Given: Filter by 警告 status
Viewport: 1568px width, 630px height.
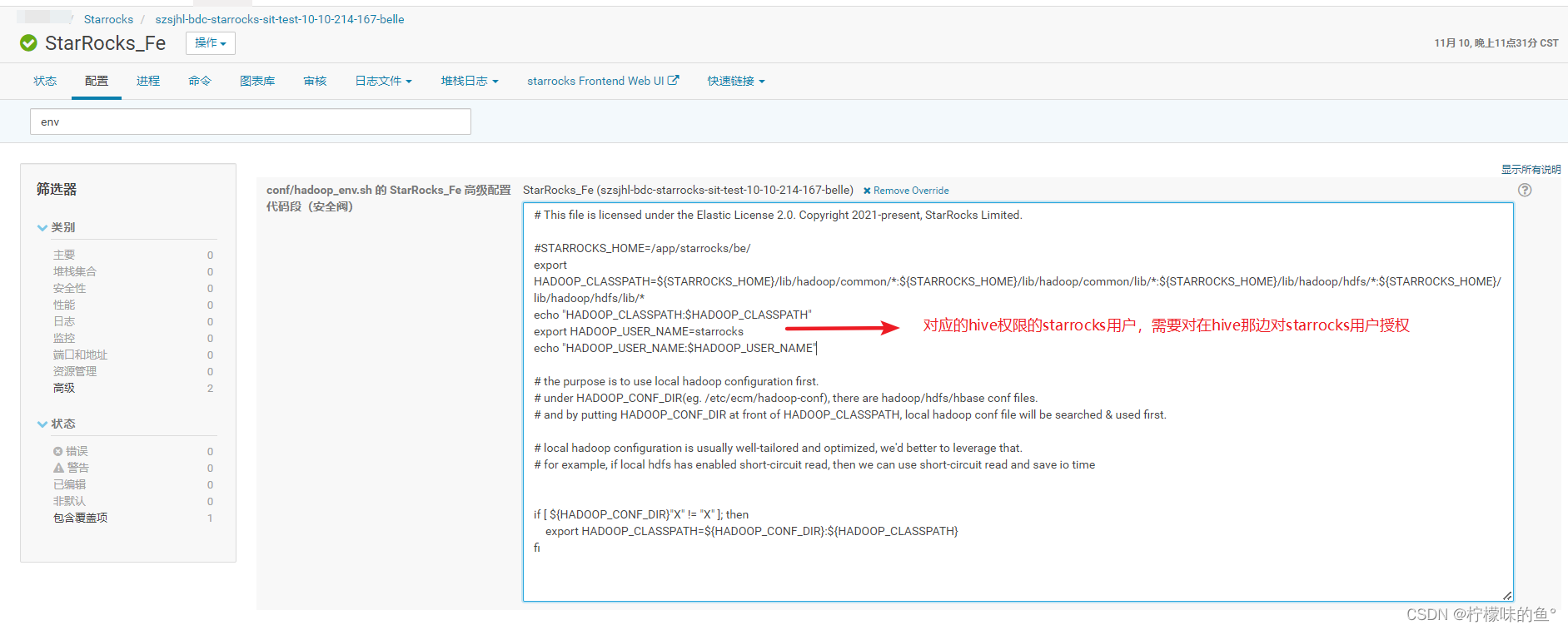Looking at the screenshot, I should click(x=78, y=468).
